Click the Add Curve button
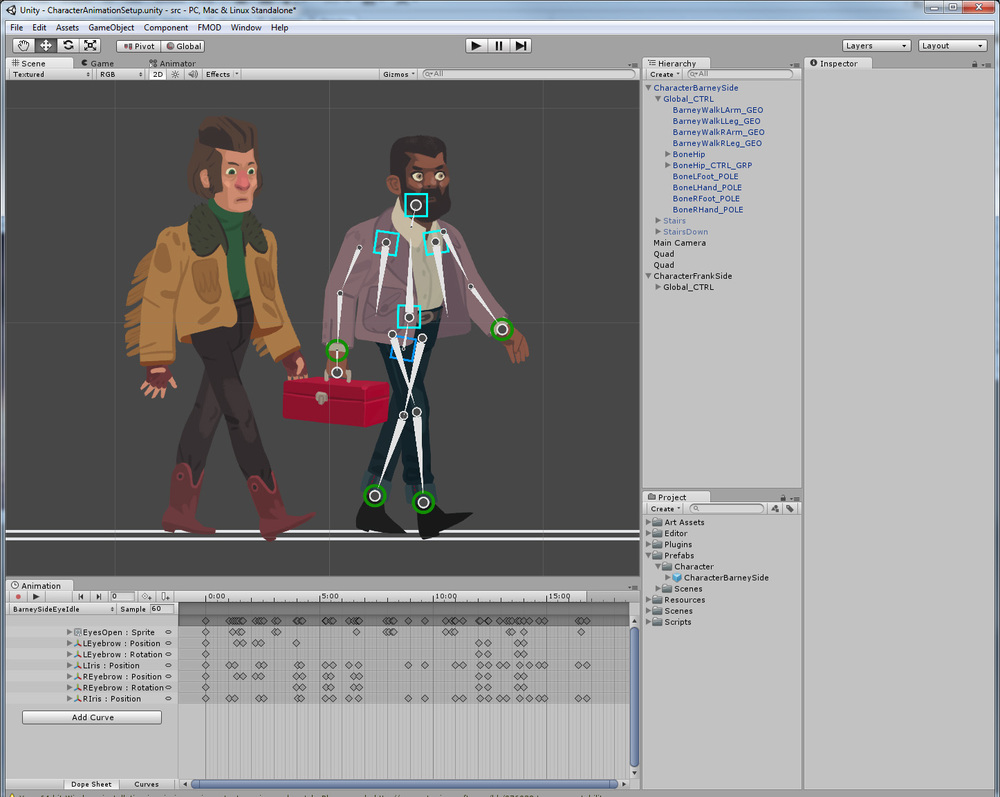Viewport: 1000px width, 797px height. (92, 717)
